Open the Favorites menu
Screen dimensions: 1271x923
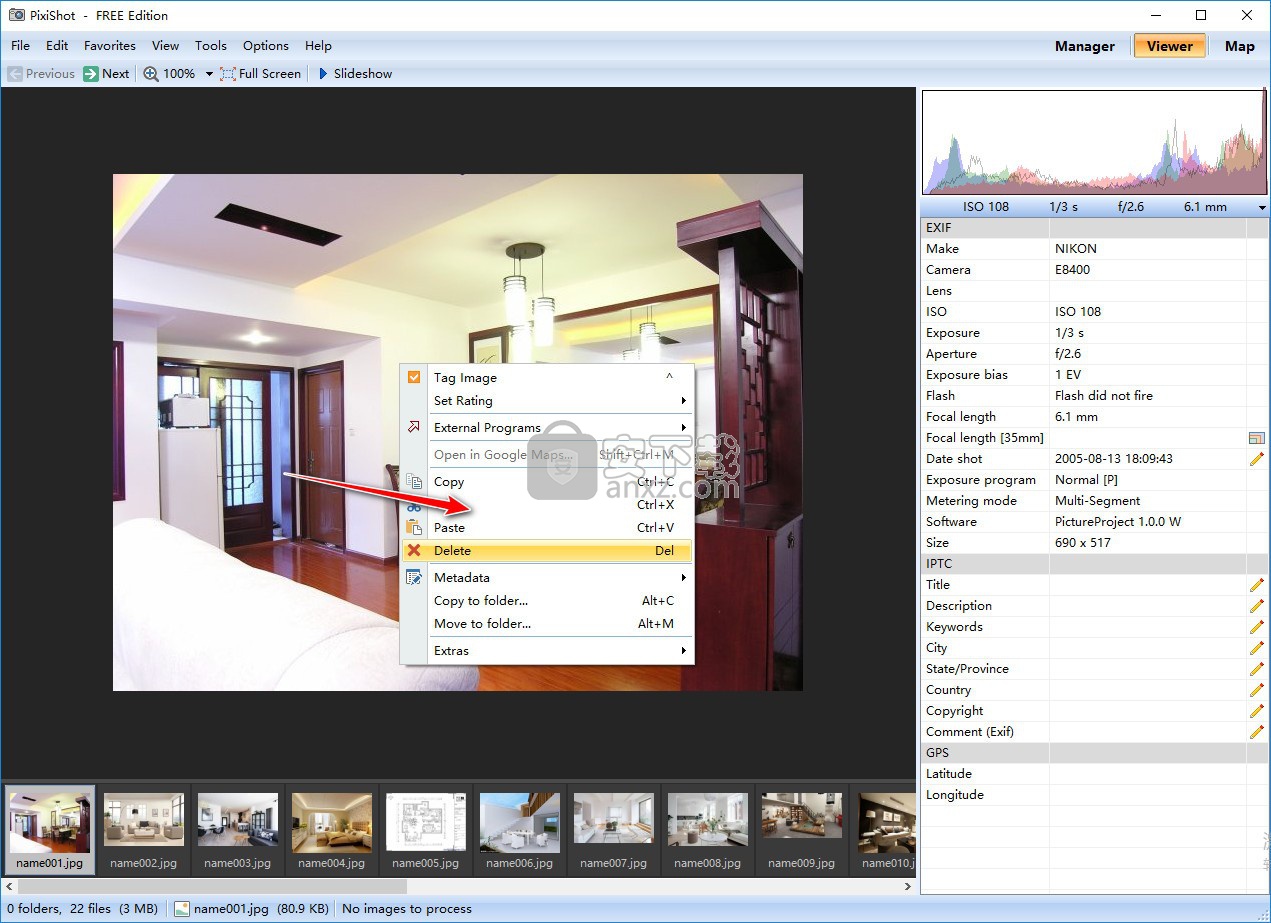(x=110, y=46)
